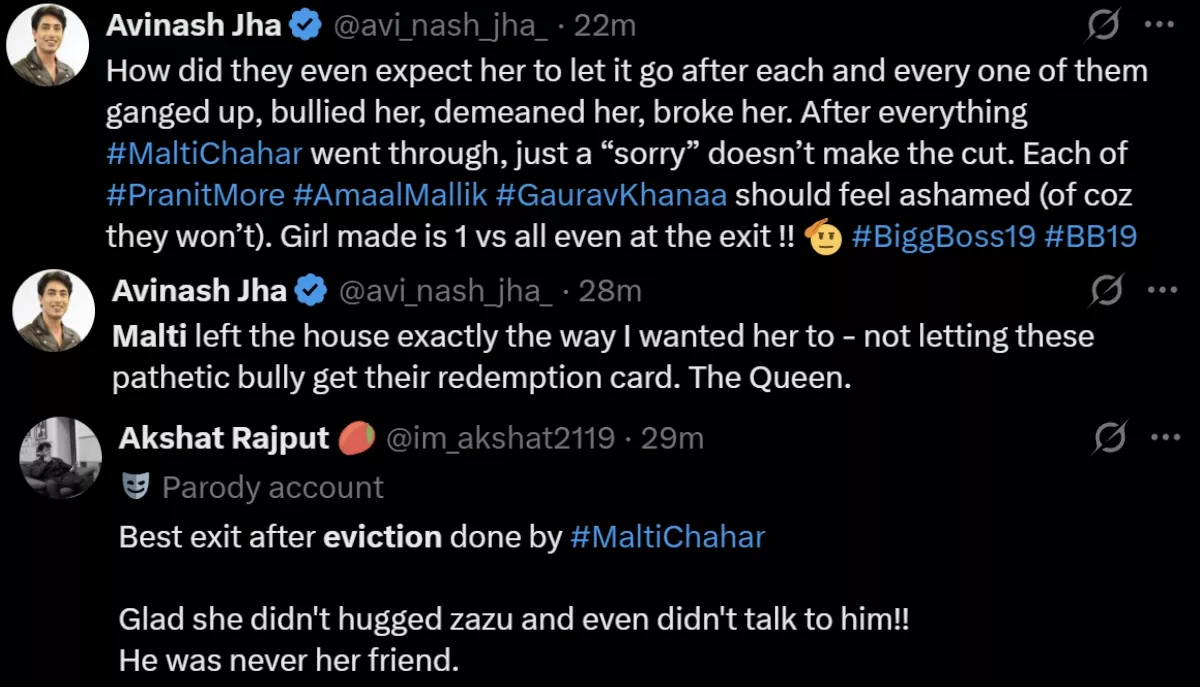Click mango emoji beside Akshat Rajput name
Viewport: 1200px width, 687px height.
(358, 438)
